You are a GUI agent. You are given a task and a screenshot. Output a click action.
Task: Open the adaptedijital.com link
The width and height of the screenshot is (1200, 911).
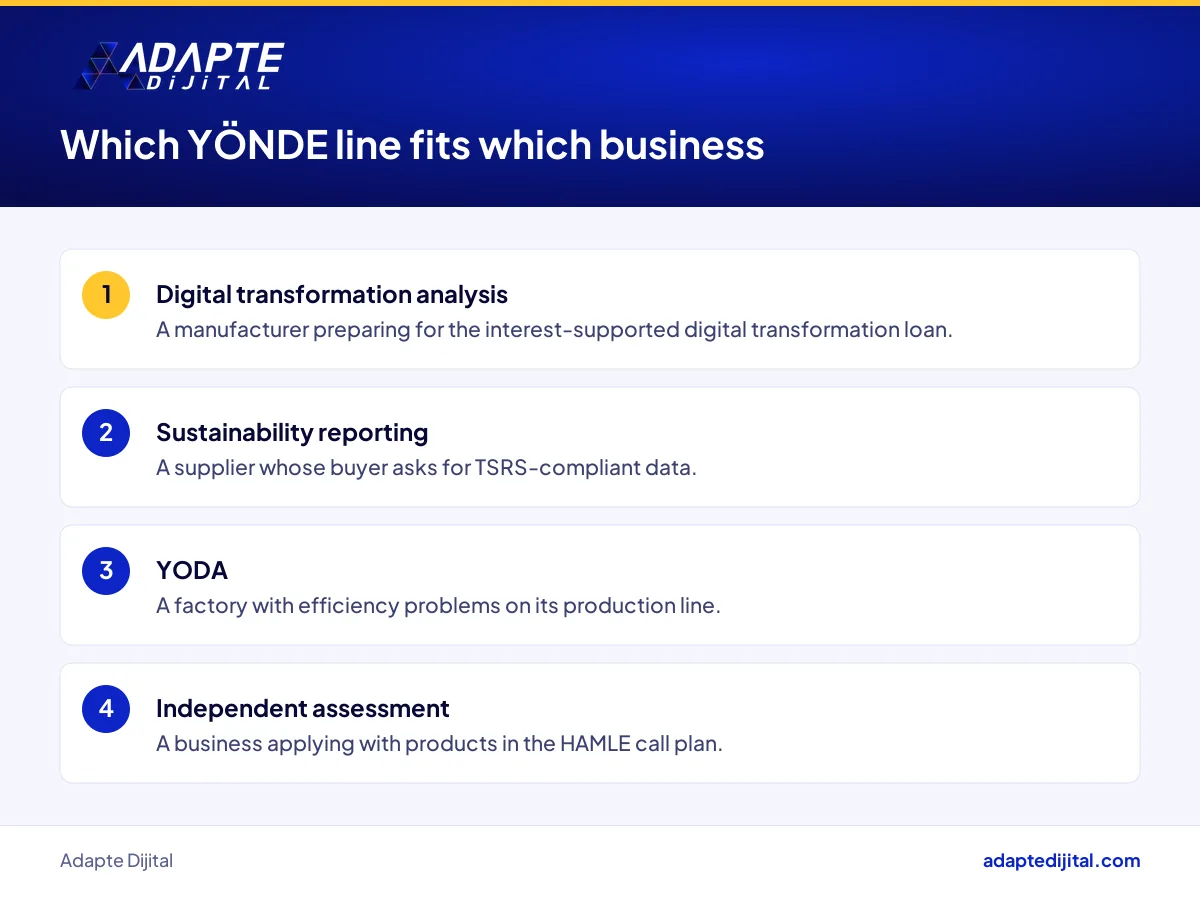click(x=1061, y=861)
